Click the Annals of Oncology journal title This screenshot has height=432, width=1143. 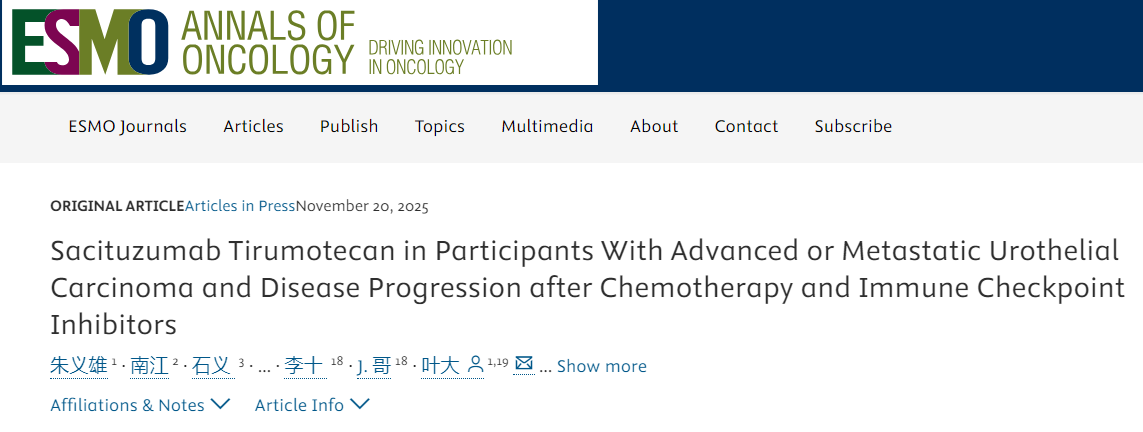[x=268, y=43]
